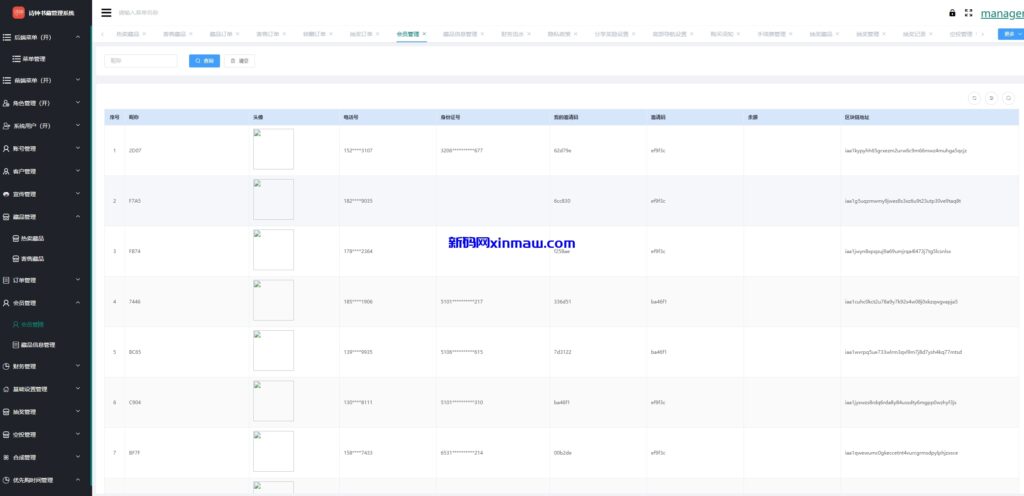Click the lock screen icon
1024x496 pixels.
pyautogui.click(x=952, y=13)
